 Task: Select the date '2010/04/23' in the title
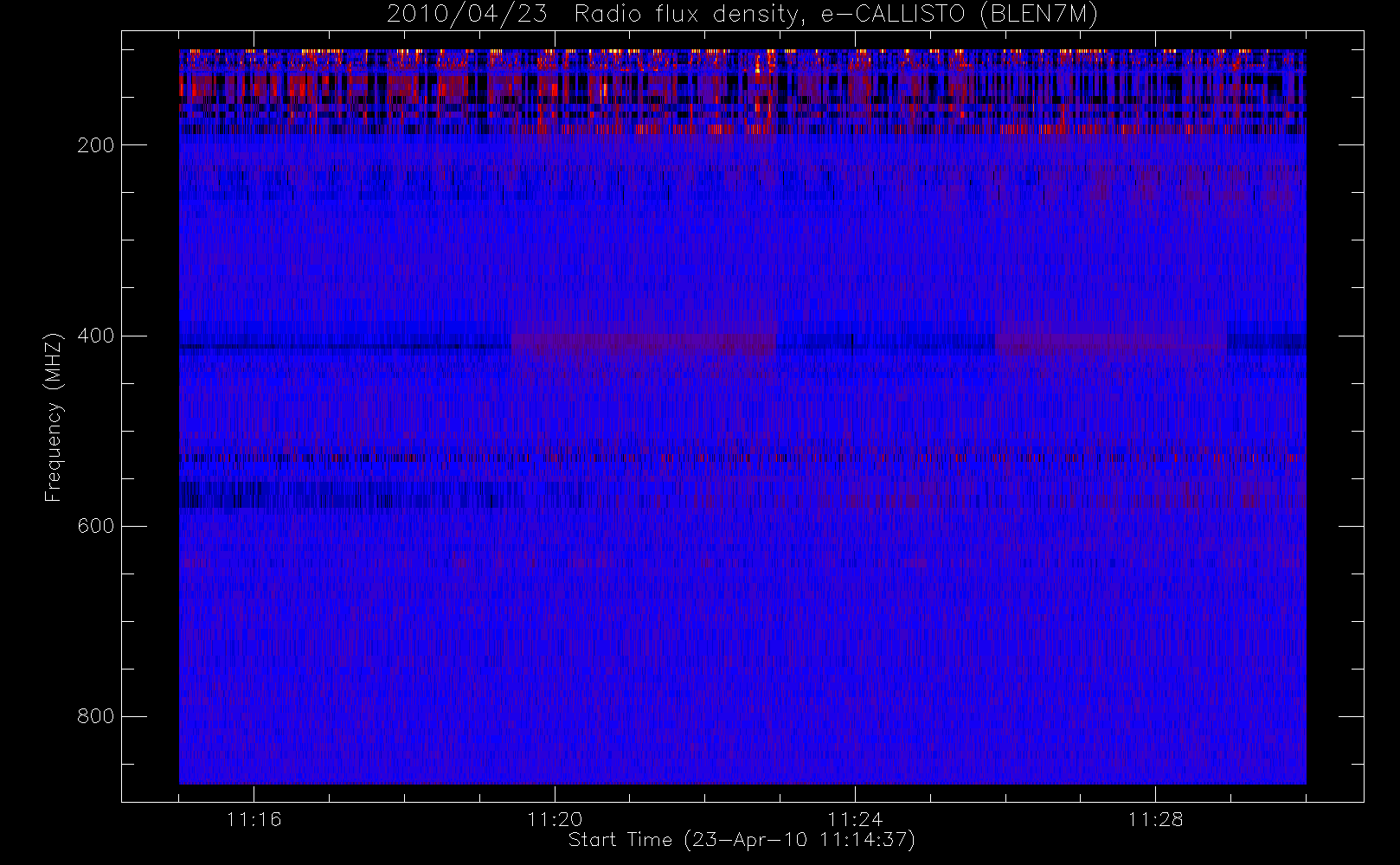(467, 15)
